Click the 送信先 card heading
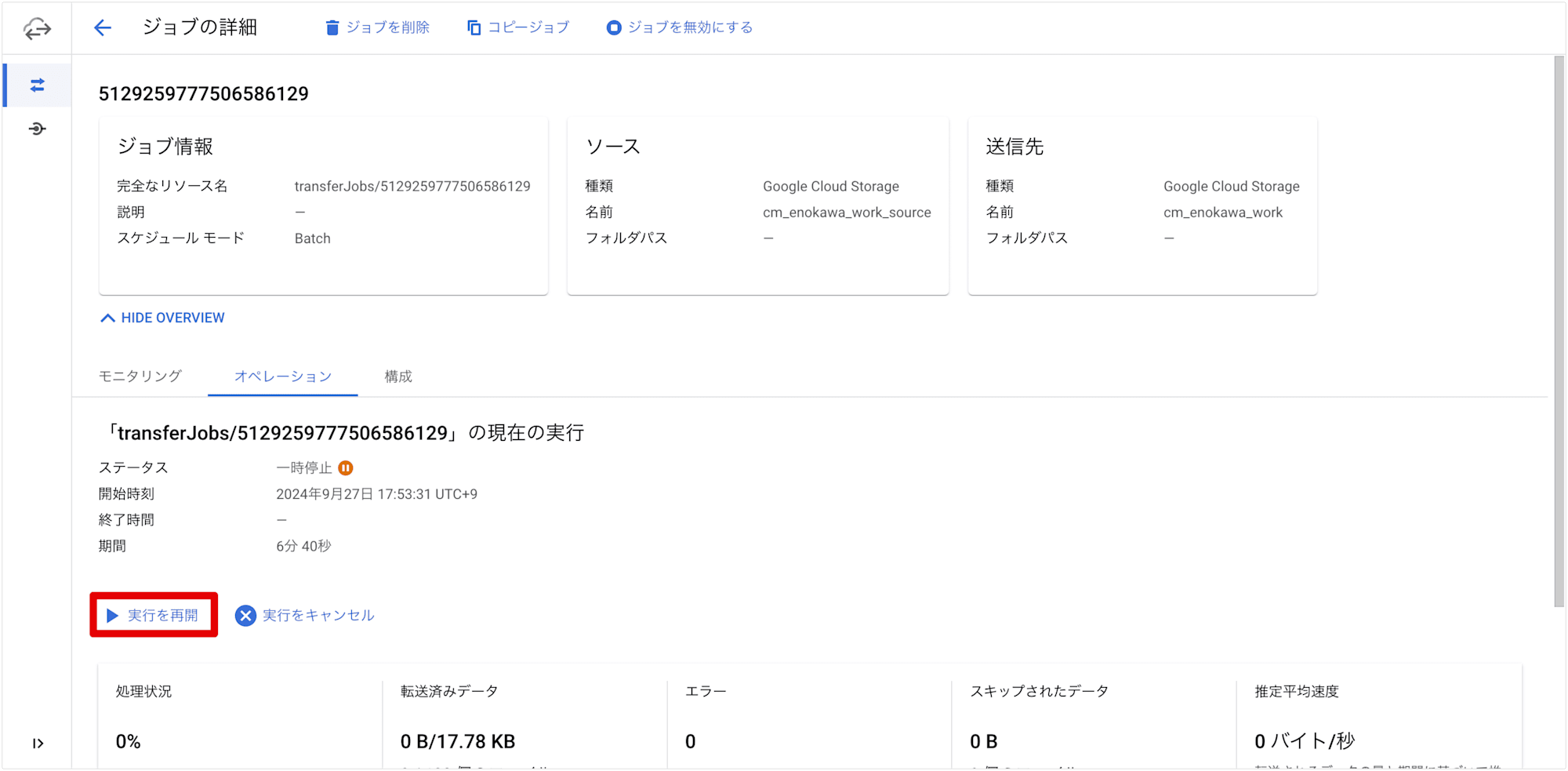1568x771 pixels. (1014, 147)
